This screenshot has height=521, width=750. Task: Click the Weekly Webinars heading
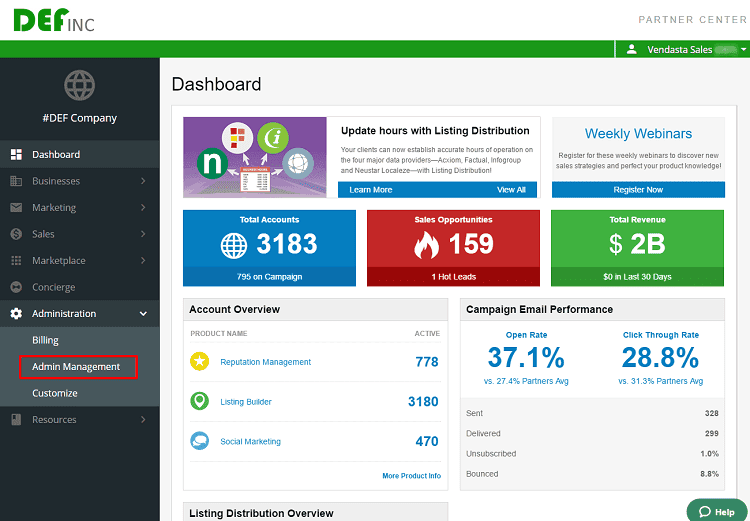[x=638, y=133]
